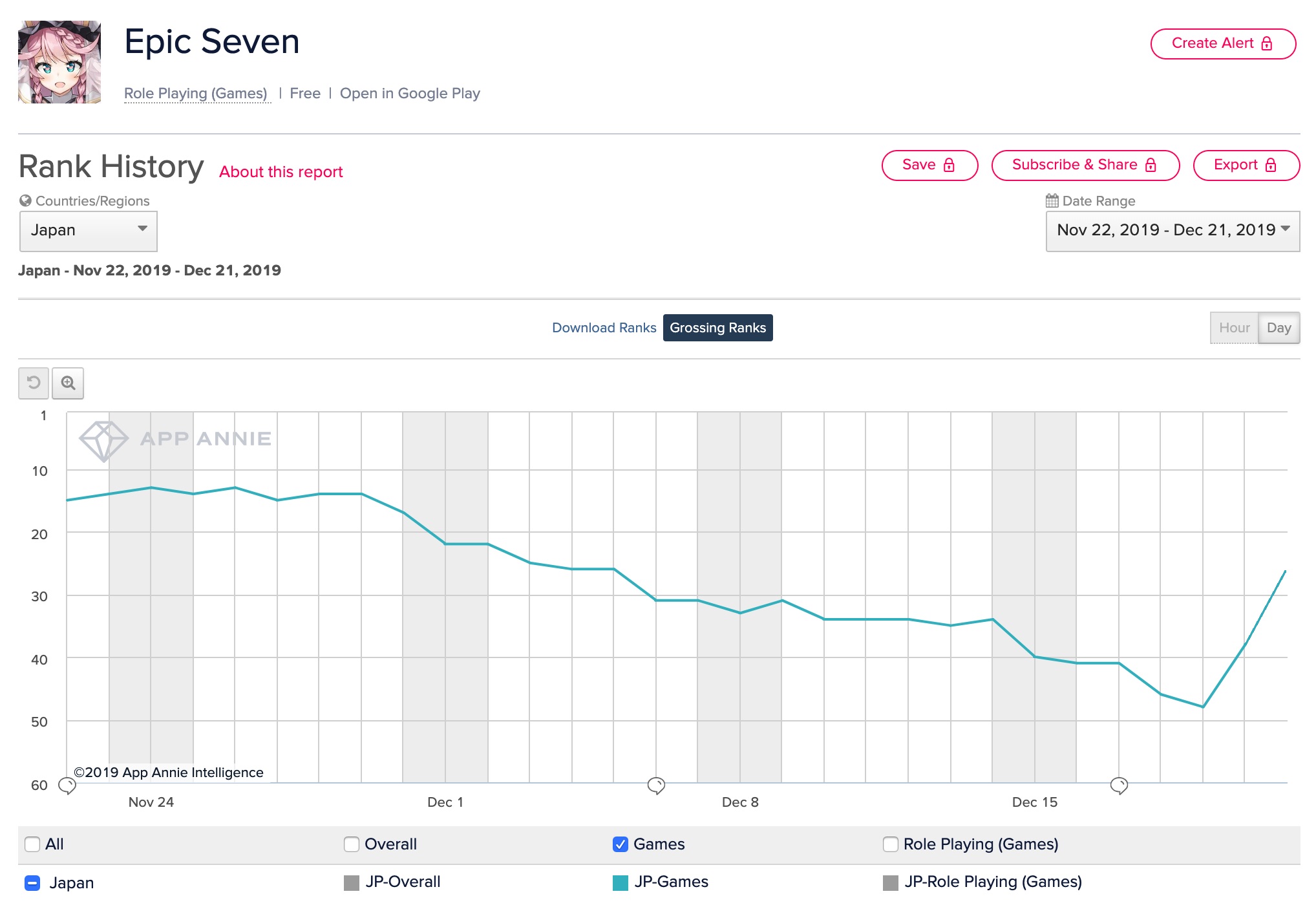Open the Role Playing (Games) category link
This screenshot has height=918, width=1316.
point(196,94)
